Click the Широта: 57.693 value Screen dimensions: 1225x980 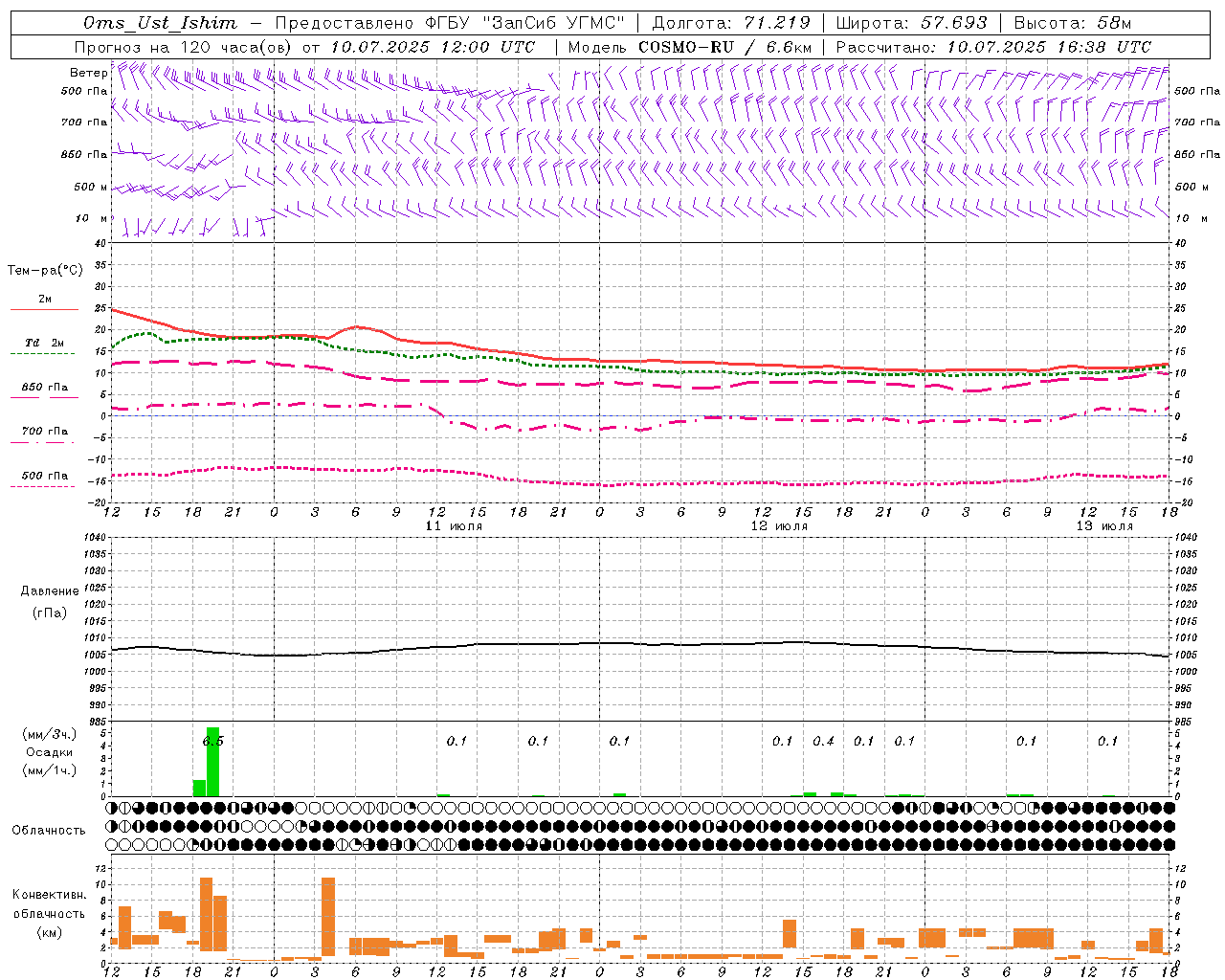(911, 23)
